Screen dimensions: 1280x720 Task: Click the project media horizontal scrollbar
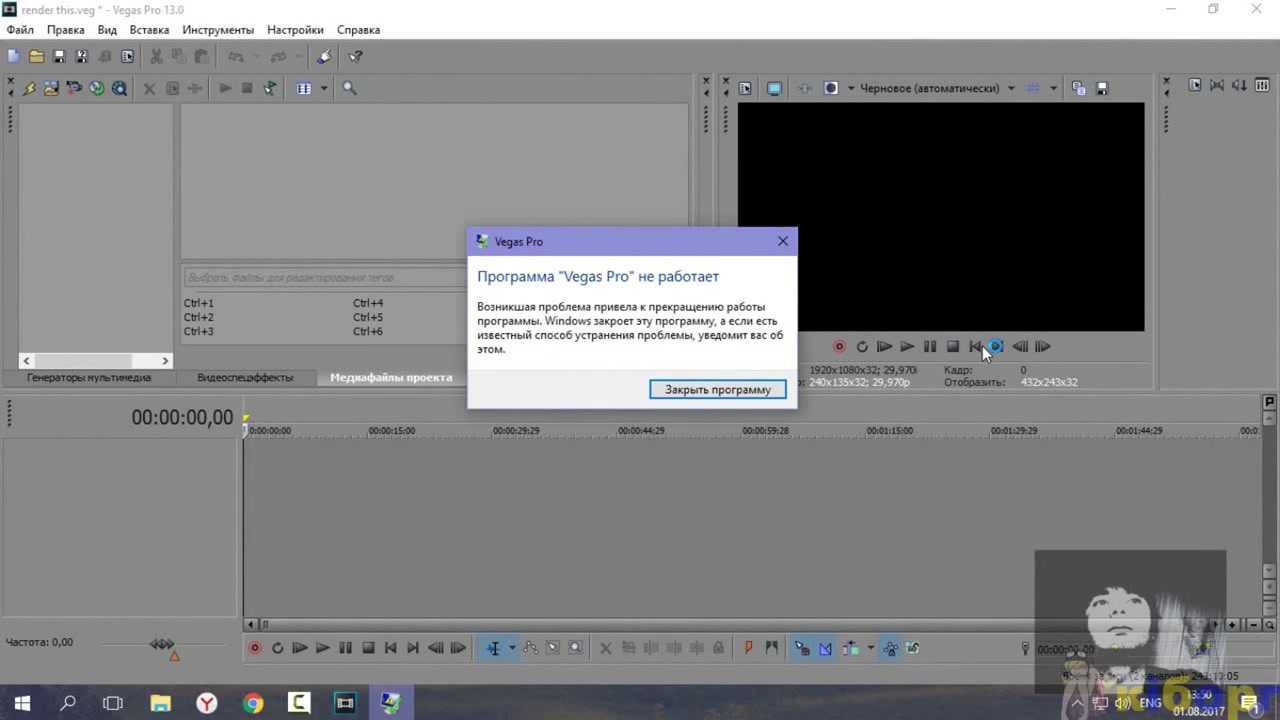[x=96, y=360]
